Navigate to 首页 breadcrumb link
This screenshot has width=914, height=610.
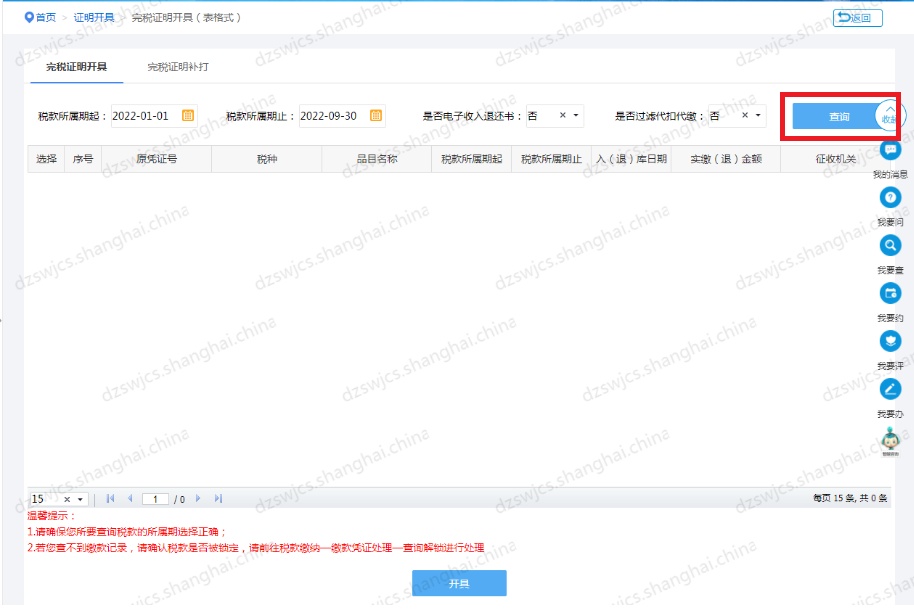(x=46, y=17)
